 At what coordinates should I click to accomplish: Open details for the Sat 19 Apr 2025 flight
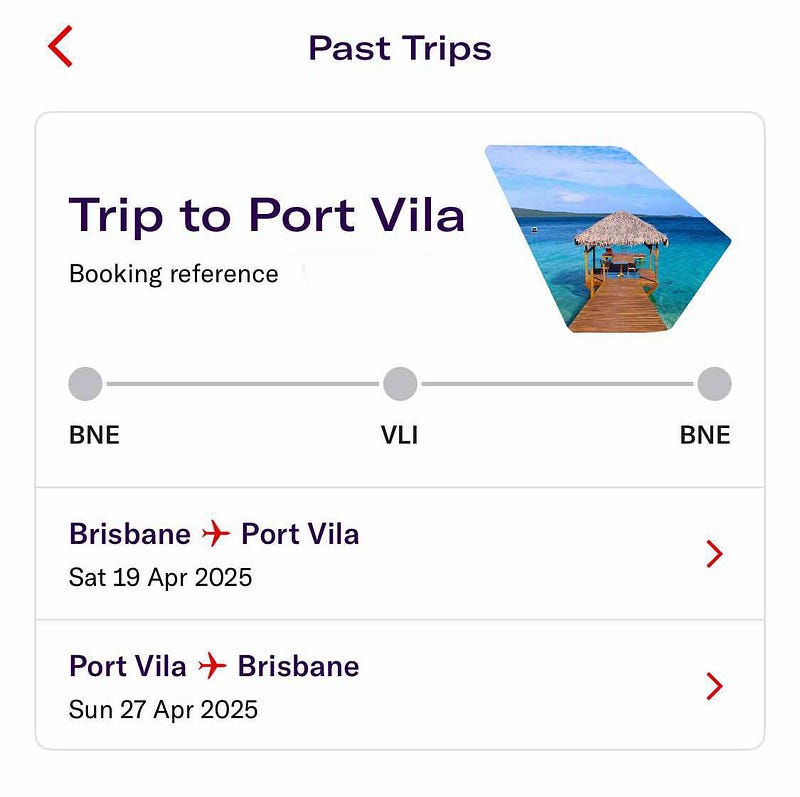pyautogui.click(x=161, y=576)
